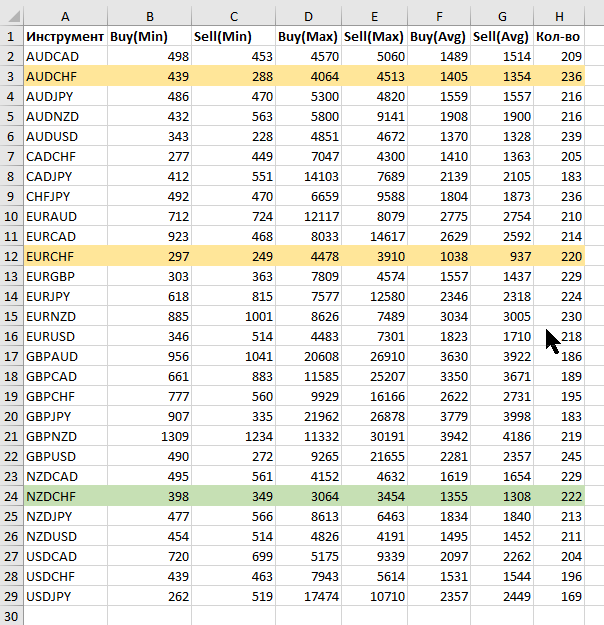Screen dimensions: 604x625
Task: Select the USDCAD cell
Action: pyautogui.click(x=65, y=556)
